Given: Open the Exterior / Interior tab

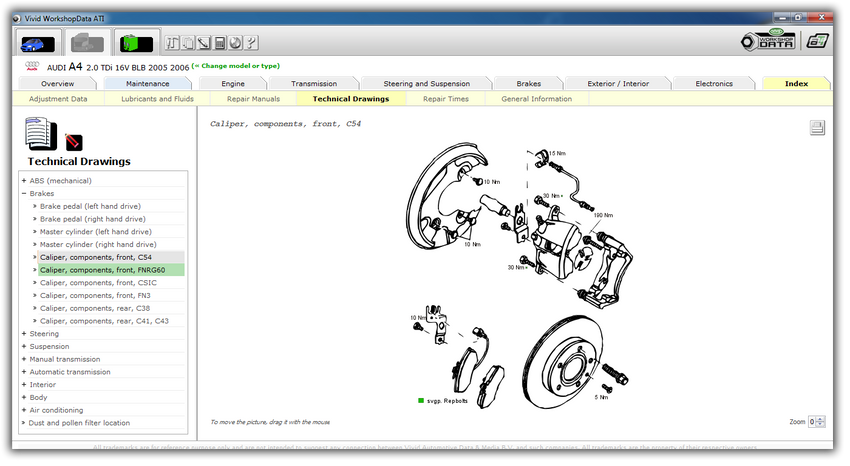Looking at the screenshot, I should [618, 83].
